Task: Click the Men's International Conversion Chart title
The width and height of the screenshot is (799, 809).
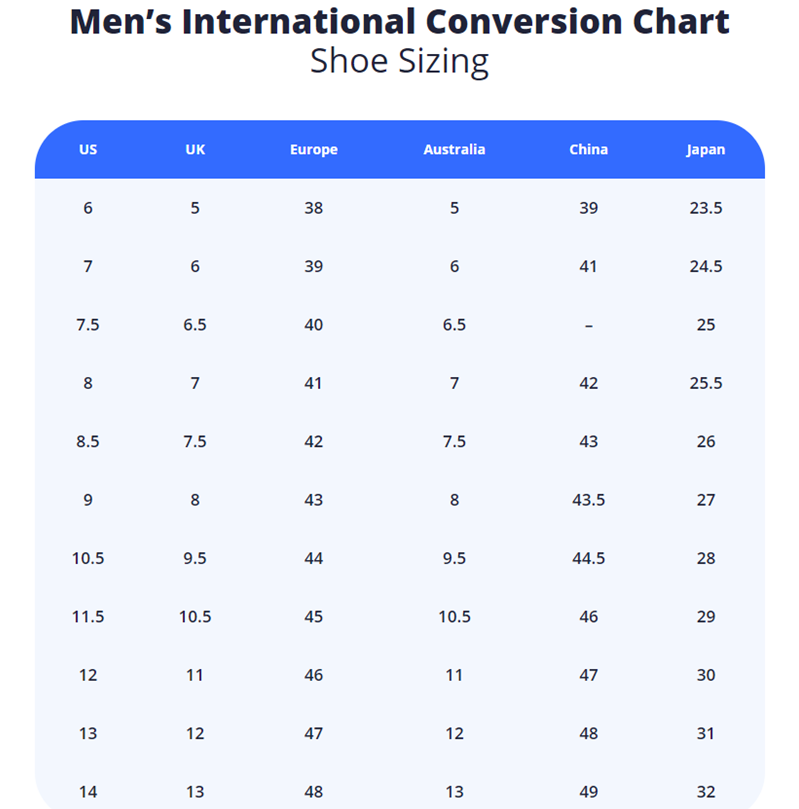Action: 400,21
